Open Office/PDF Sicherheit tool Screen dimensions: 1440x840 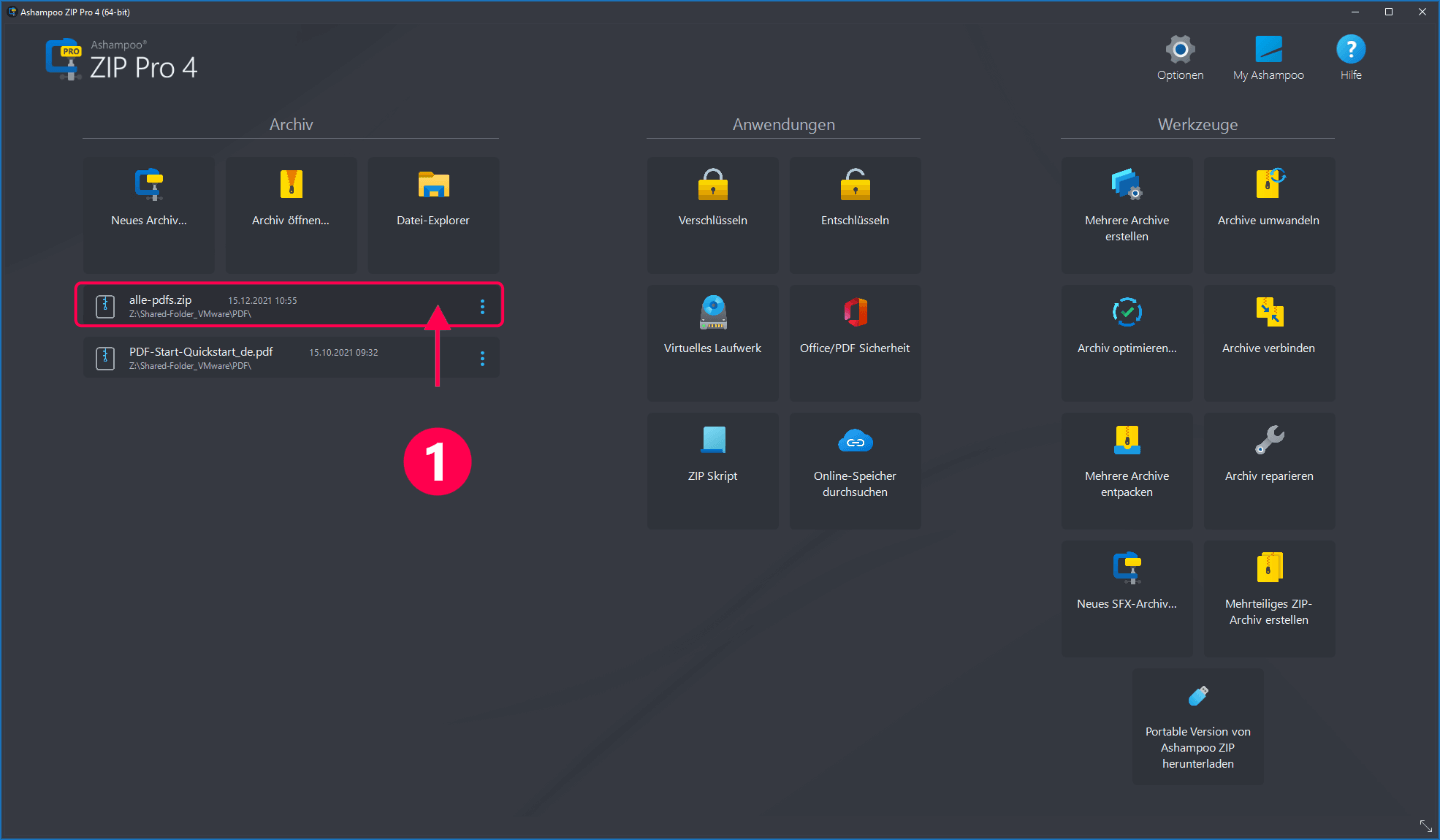pyautogui.click(x=855, y=343)
